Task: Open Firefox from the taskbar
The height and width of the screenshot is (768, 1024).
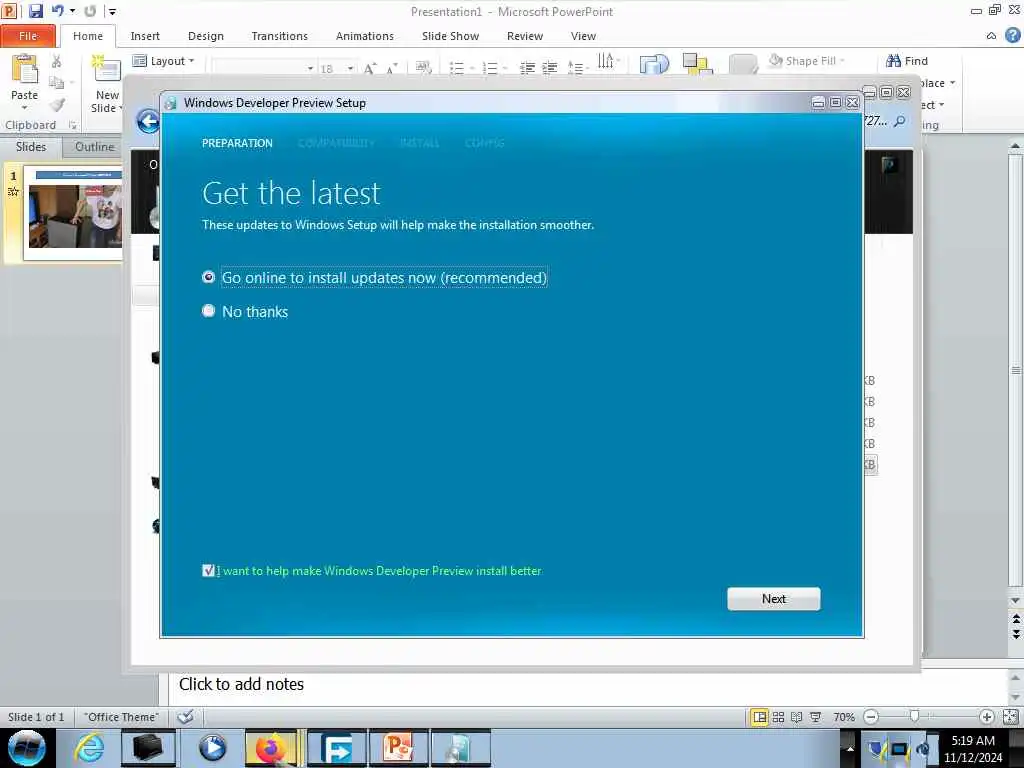Action: [x=270, y=748]
